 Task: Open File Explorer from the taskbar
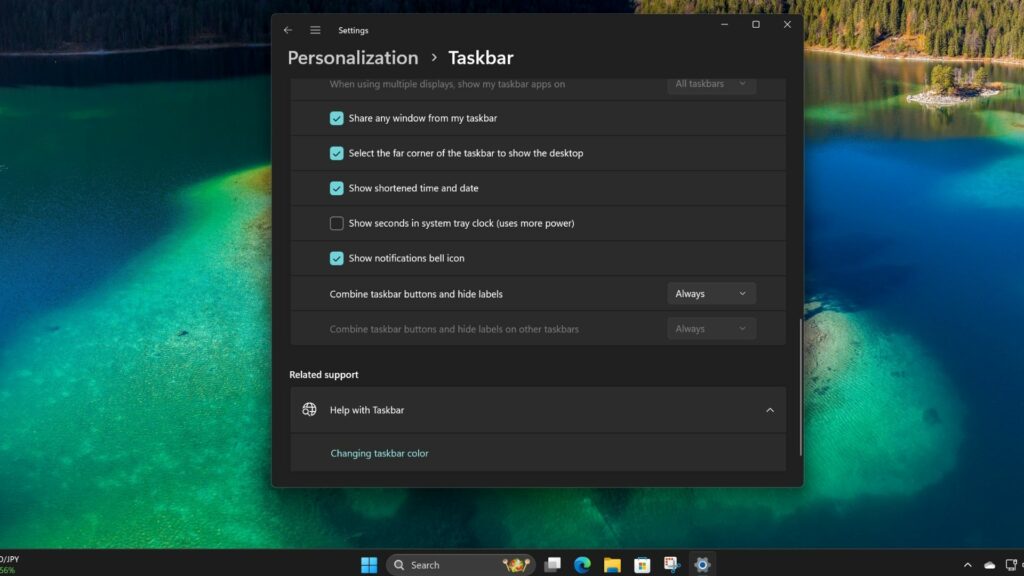(x=612, y=564)
